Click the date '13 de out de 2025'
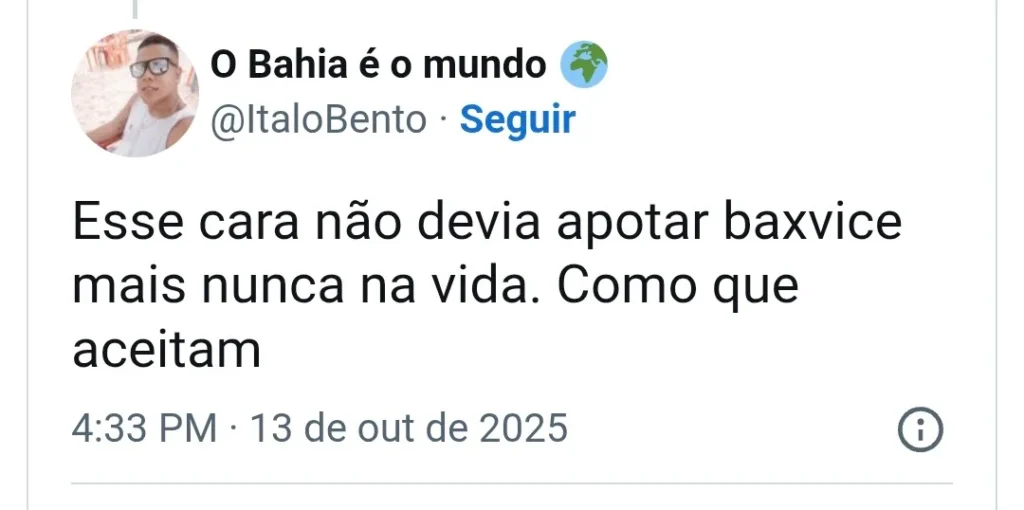 pyautogui.click(x=408, y=429)
